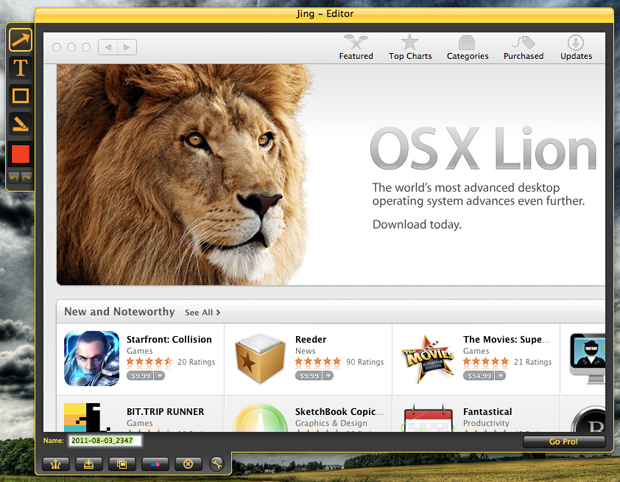Screen dimensions: 620x482
Task: Open the Purchased tab
Action: pyautogui.click(x=523, y=48)
